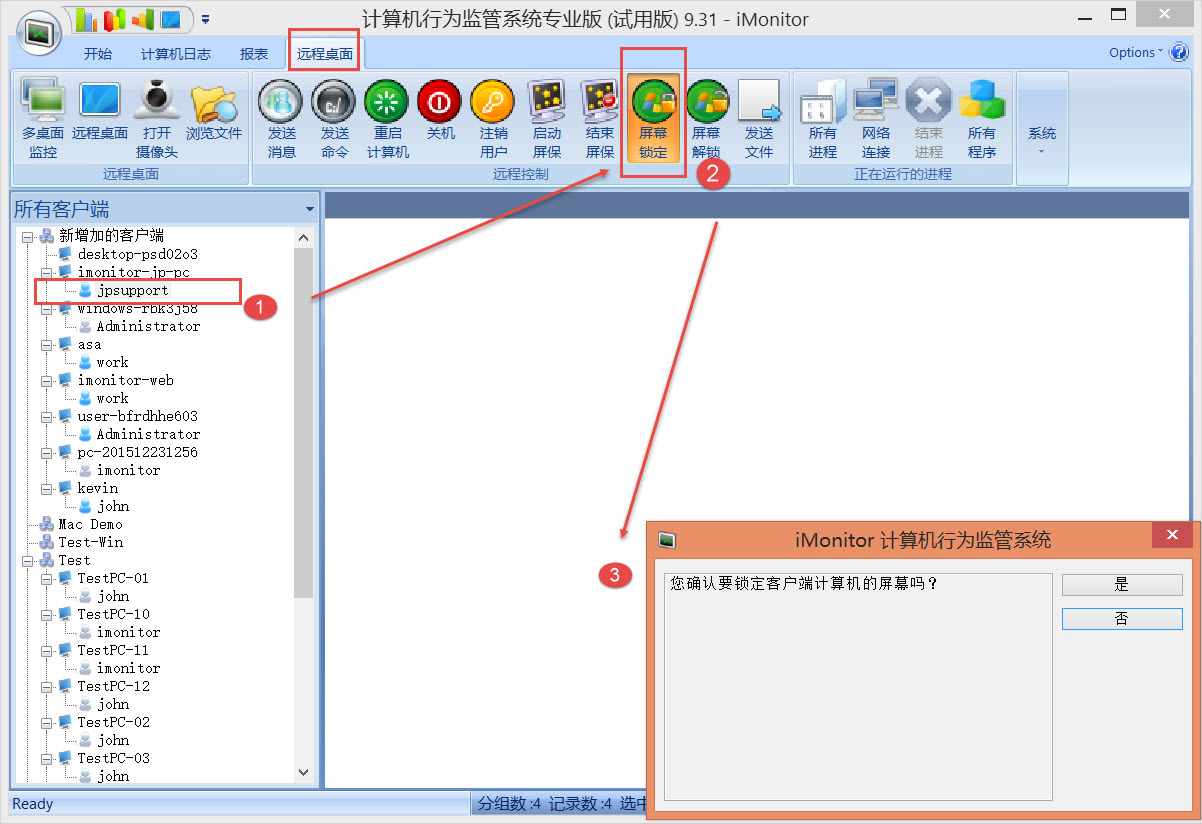Click 注销用户 log off user icon
Screen dimensions: 1202x824
[493, 121]
